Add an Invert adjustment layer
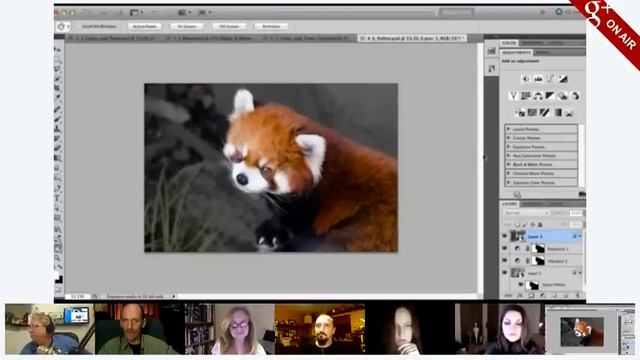This screenshot has width=640, height=360. (x=520, y=113)
